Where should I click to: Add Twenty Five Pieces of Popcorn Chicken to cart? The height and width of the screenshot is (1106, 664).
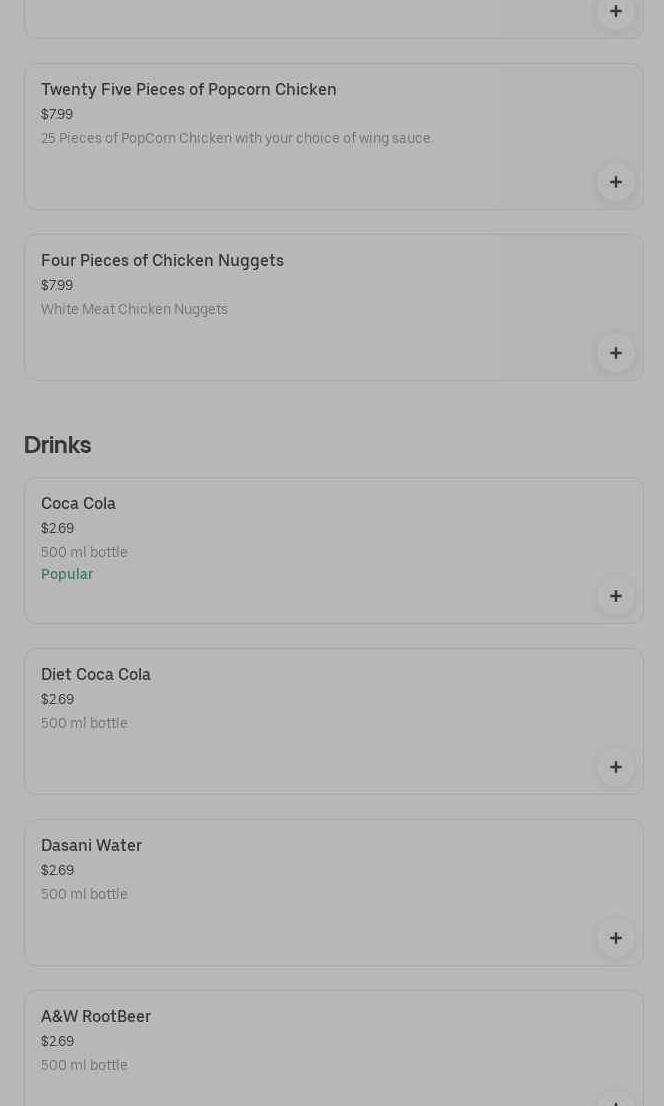point(615,182)
